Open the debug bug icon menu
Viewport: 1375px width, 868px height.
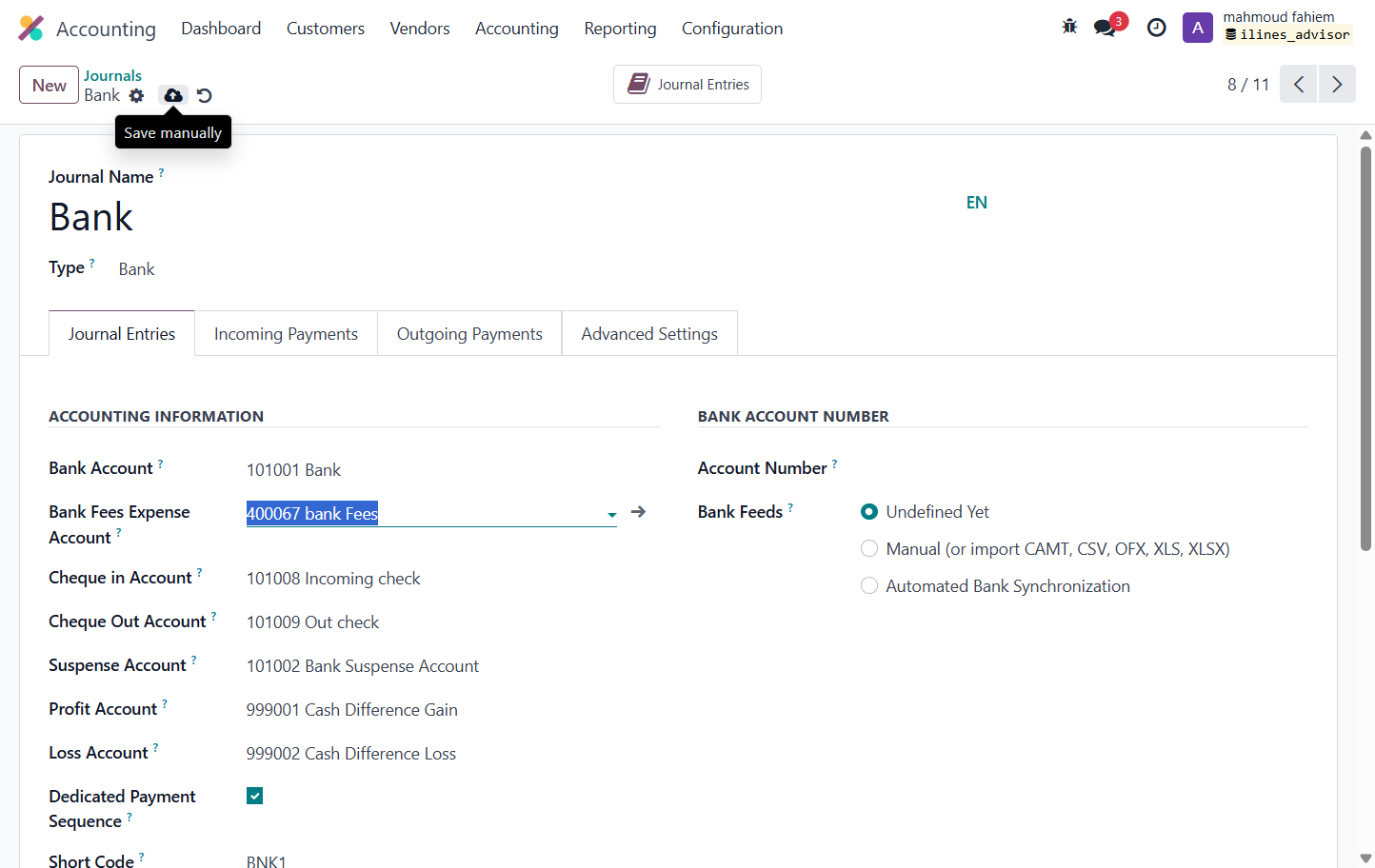pos(1069,27)
